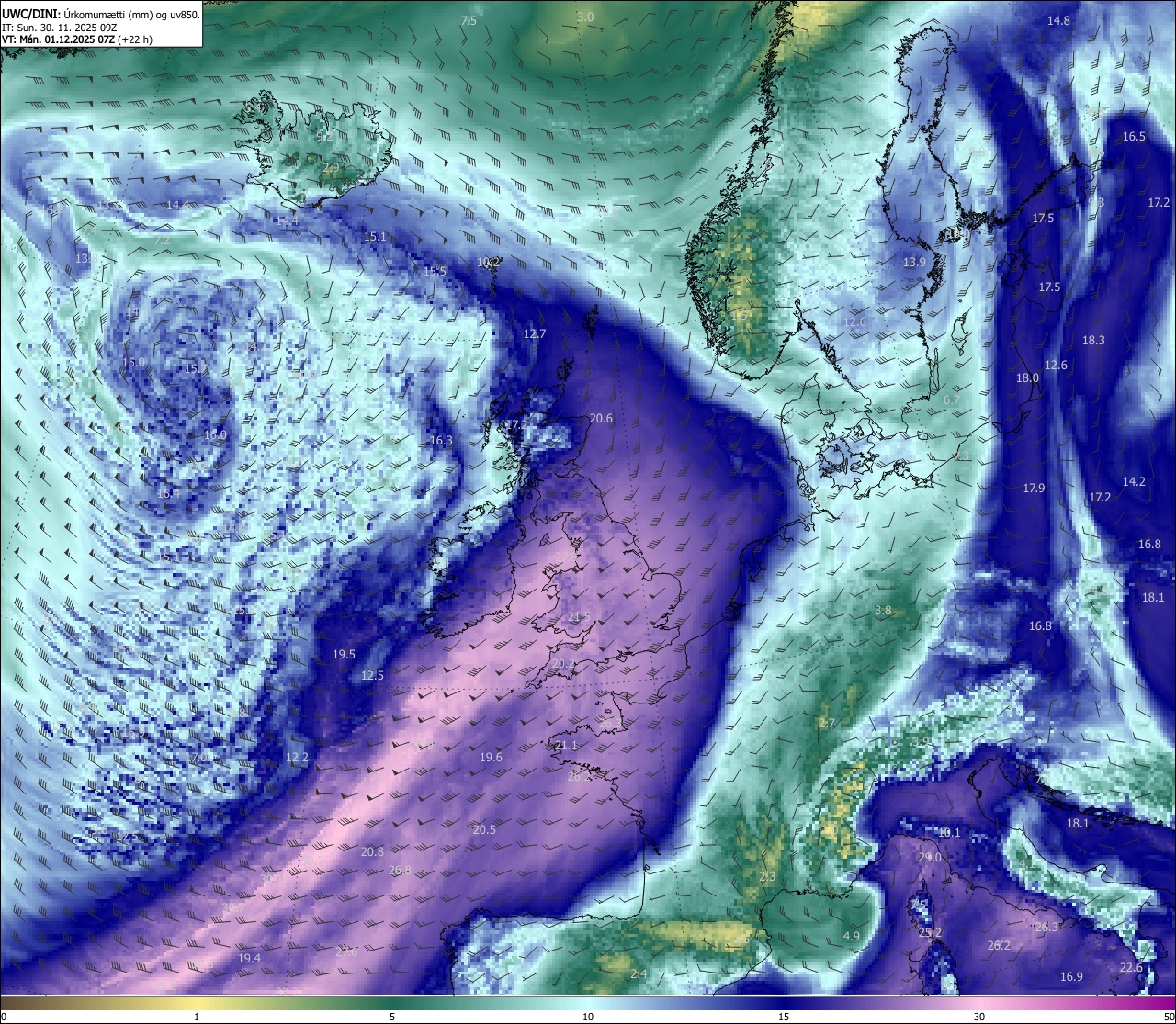Click the 14.8 value on the map
Viewport: 1176px width, 1024px height.
1058,20
